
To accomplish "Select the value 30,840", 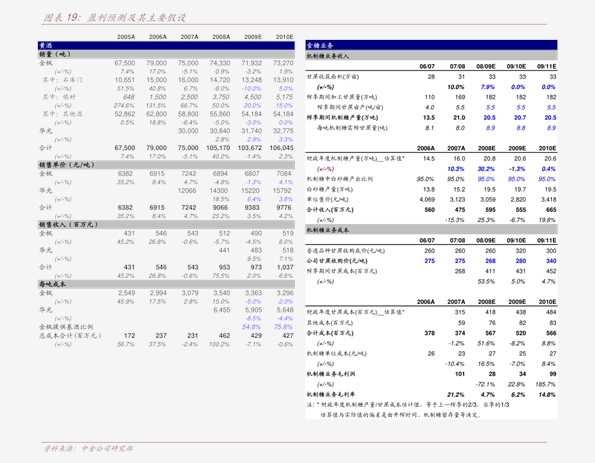I will pos(220,131).
